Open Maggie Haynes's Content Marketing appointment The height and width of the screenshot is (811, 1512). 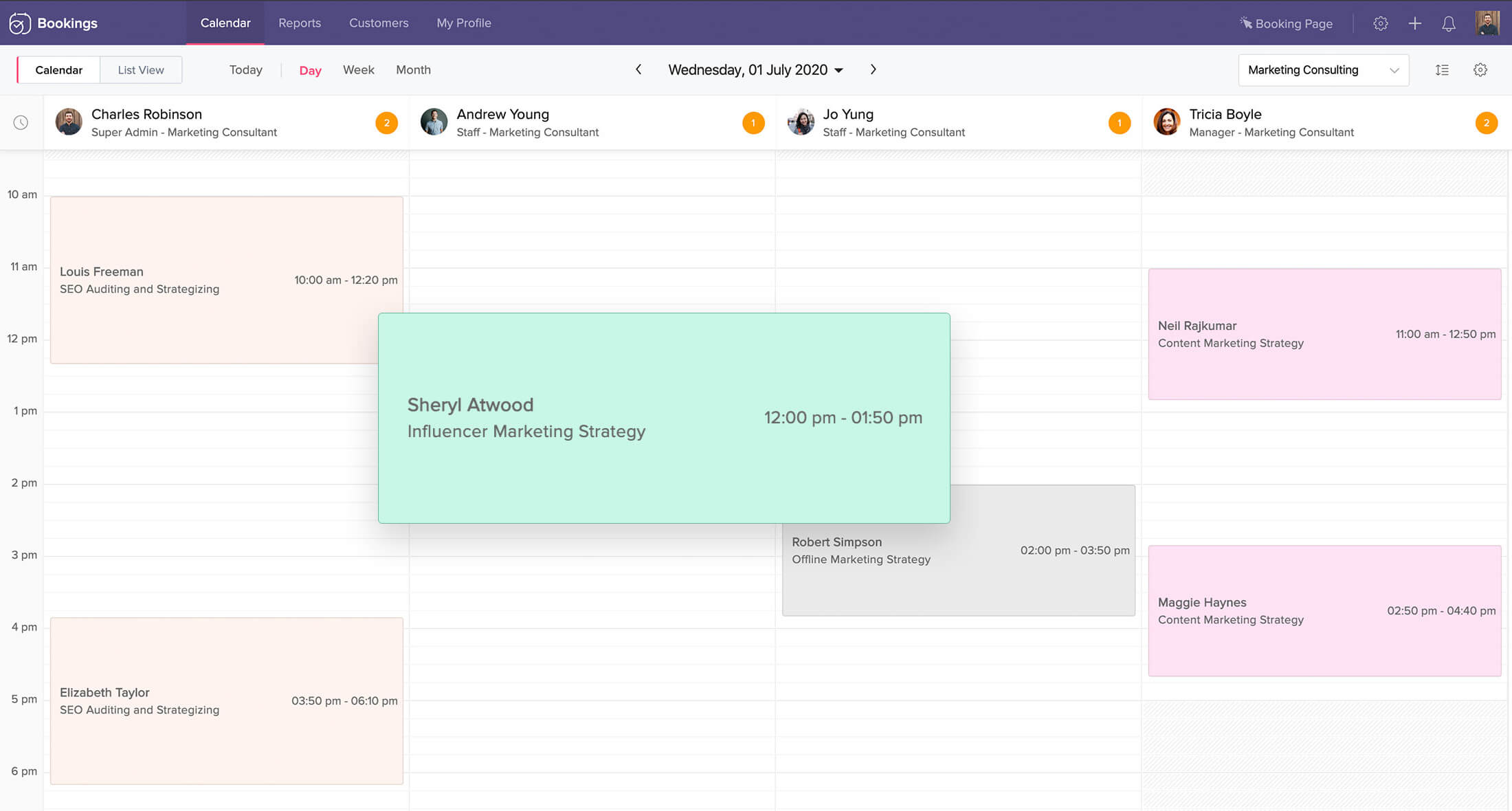click(1324, 611)
